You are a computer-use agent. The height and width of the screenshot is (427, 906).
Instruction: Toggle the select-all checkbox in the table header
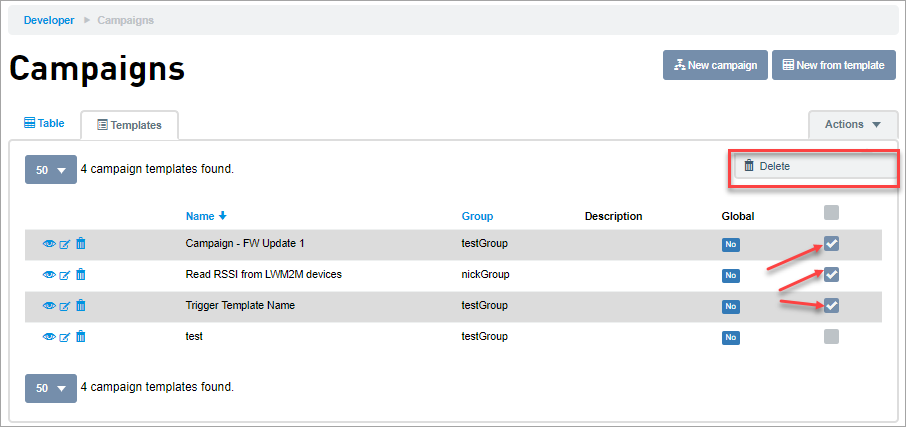pyautogui.click(x=831, y=212)
